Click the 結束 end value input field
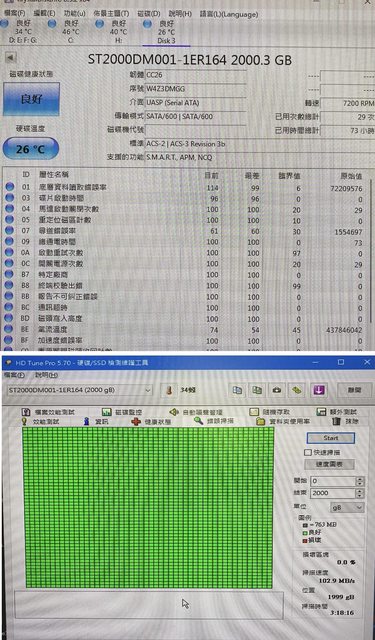The width and height of the screenshot is (375, 640). 333,493
